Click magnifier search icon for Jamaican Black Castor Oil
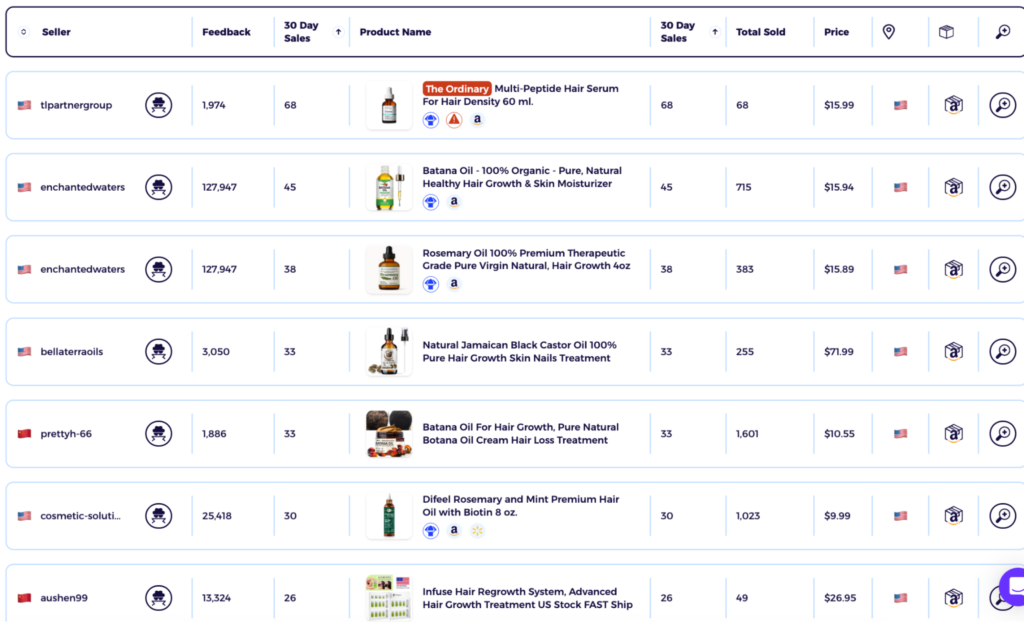Viewport: 1024px width, 622px height. tap(1002, 352)
